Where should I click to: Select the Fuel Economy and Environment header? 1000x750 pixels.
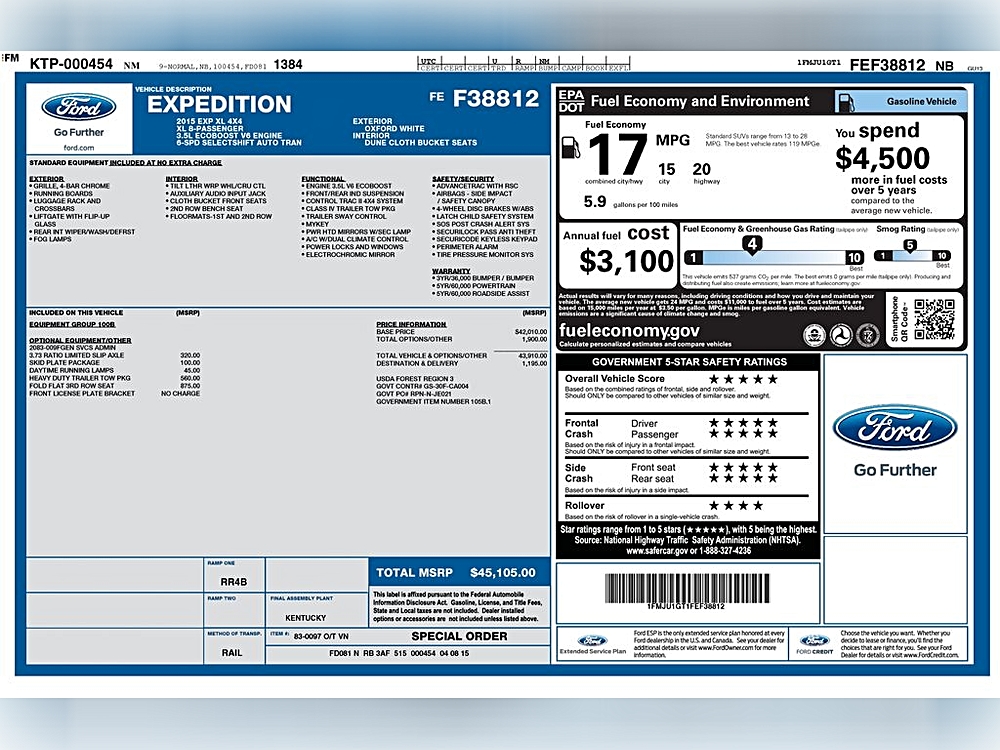tap(700, 101)
